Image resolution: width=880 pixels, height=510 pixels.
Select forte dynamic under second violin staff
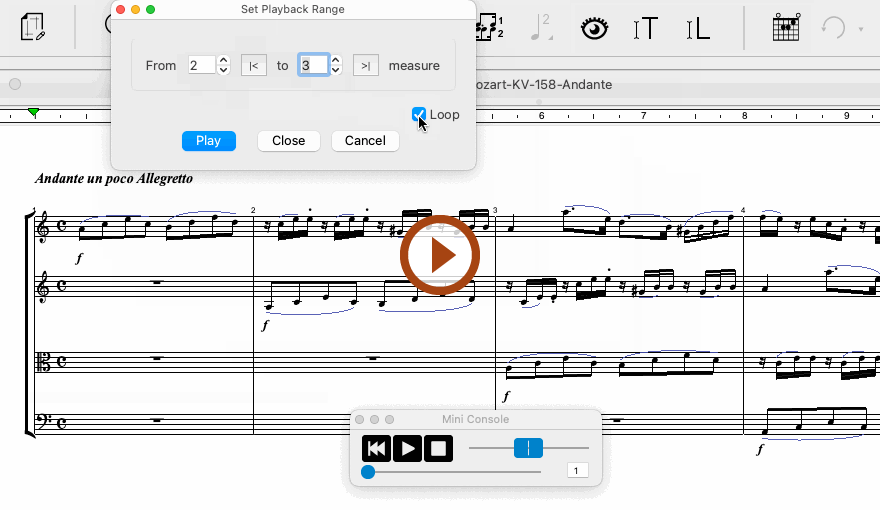coord(265,325)
